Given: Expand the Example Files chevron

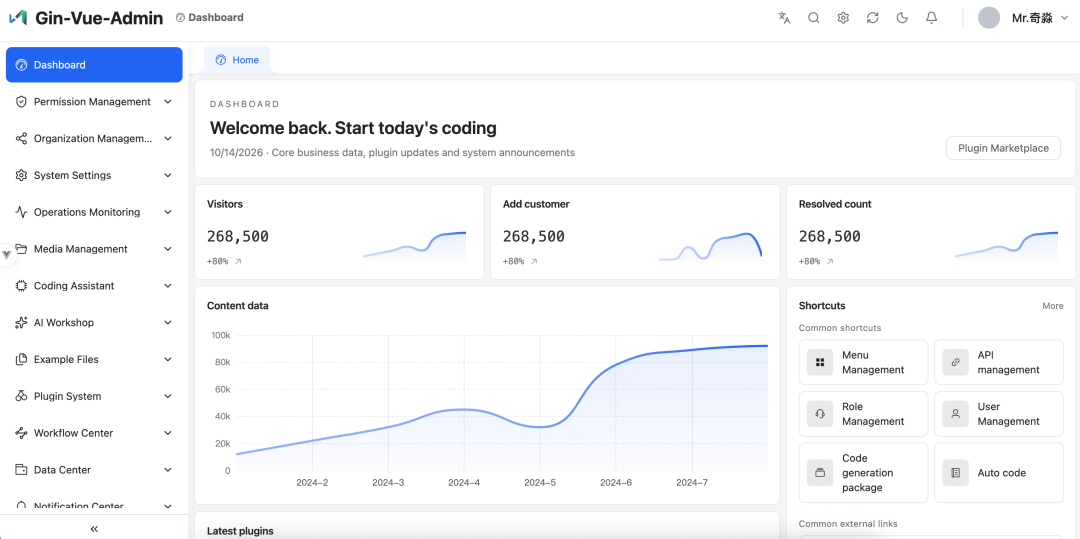Looking at the screenshot, I should pyautogui.click(x=168, y=359).
